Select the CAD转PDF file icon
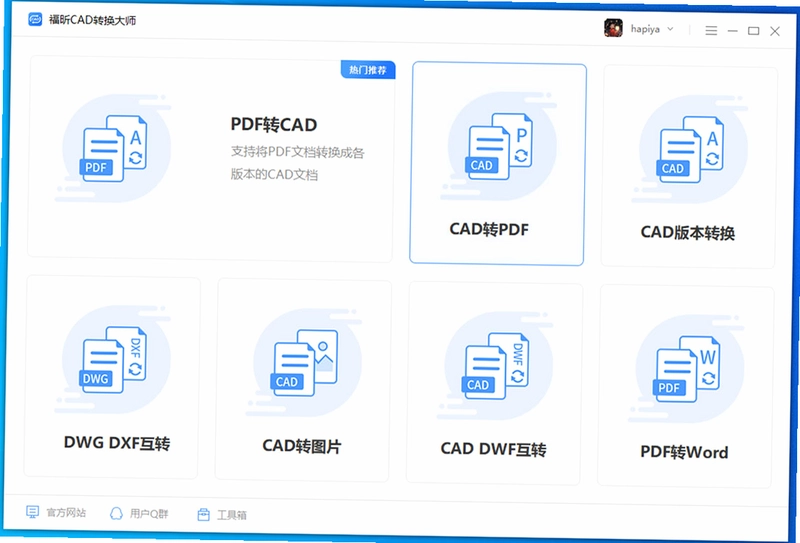The image size is (800, 543). coord(499,146)
